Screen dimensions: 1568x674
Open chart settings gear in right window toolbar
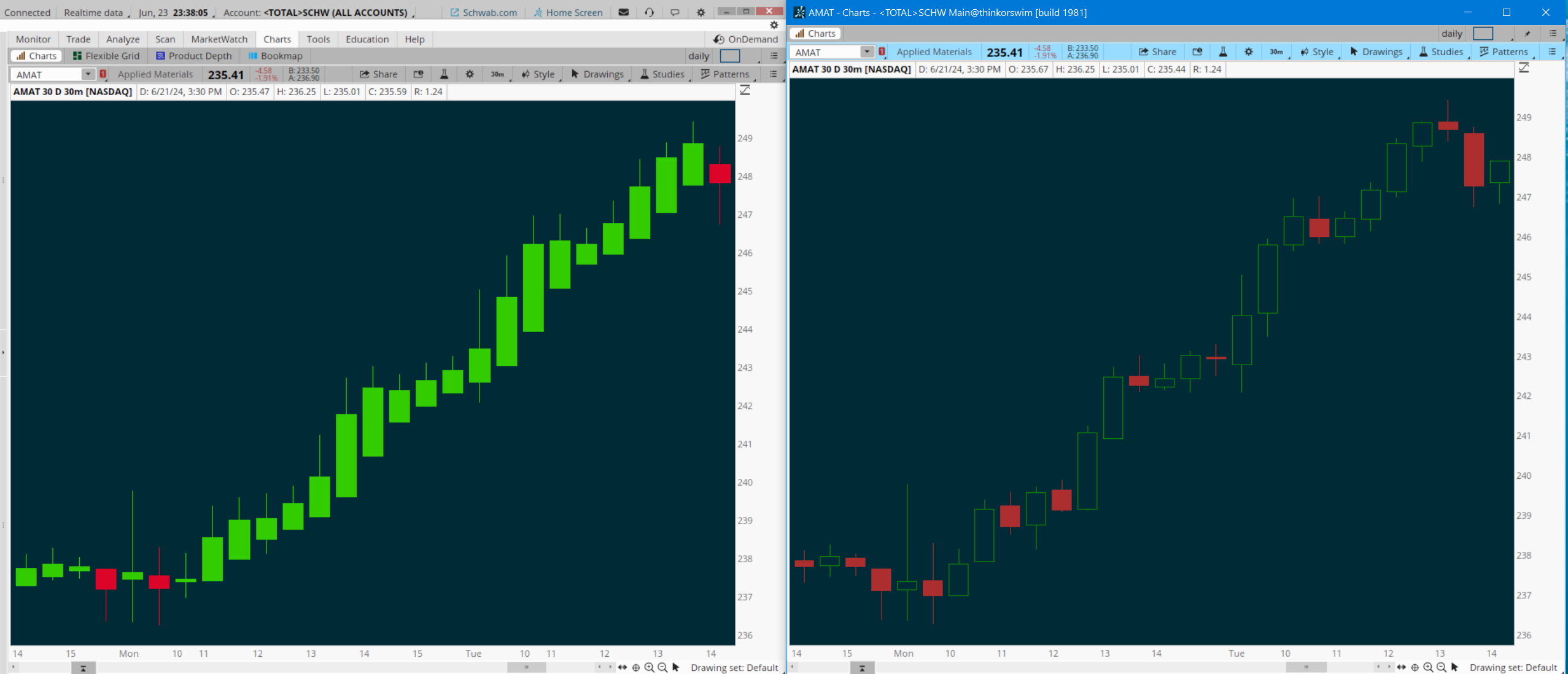point(1248,52)
